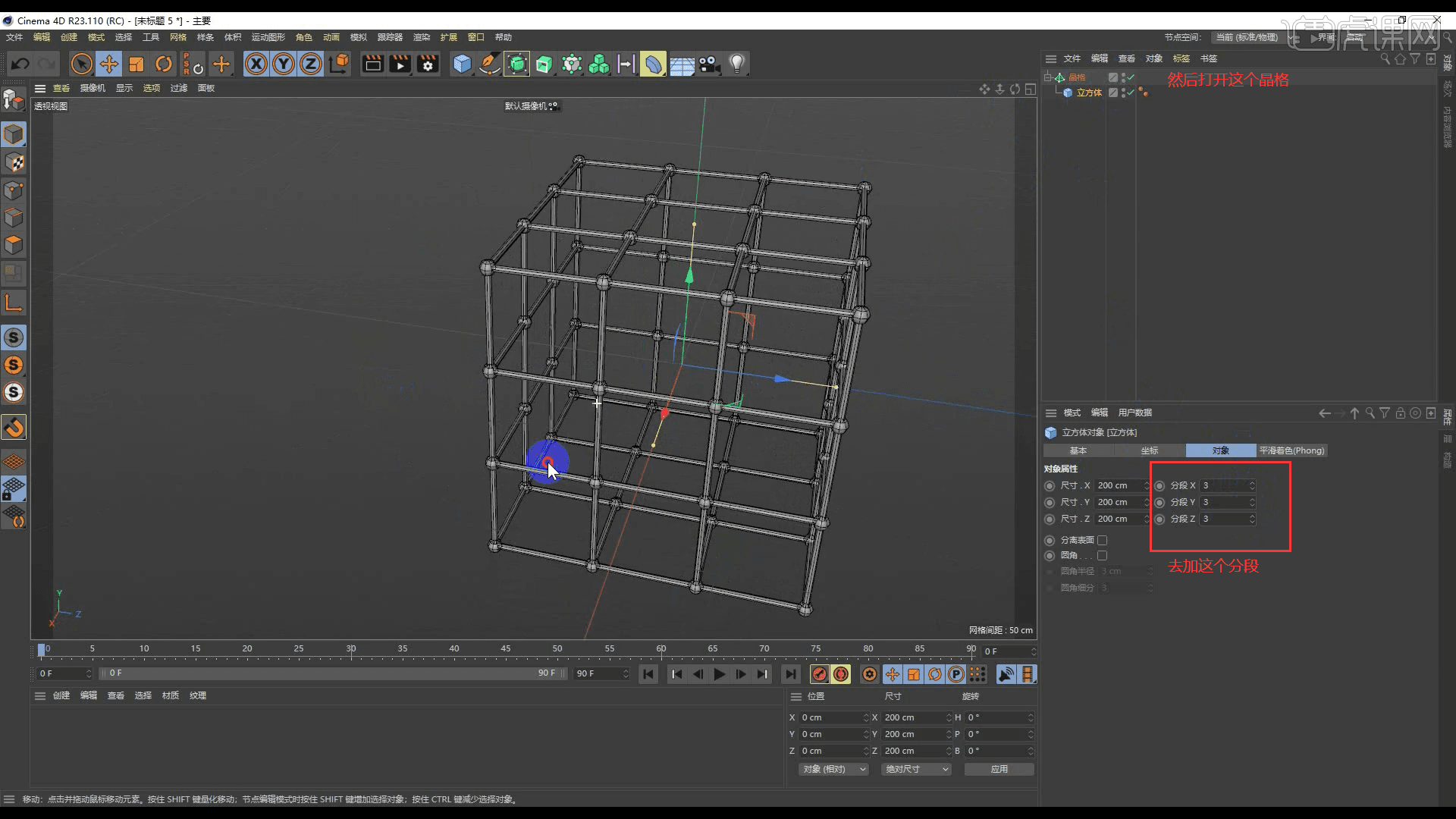Open the 渲染 menu in the menu bar
The image size is (1456, 819).
point(422,36)
